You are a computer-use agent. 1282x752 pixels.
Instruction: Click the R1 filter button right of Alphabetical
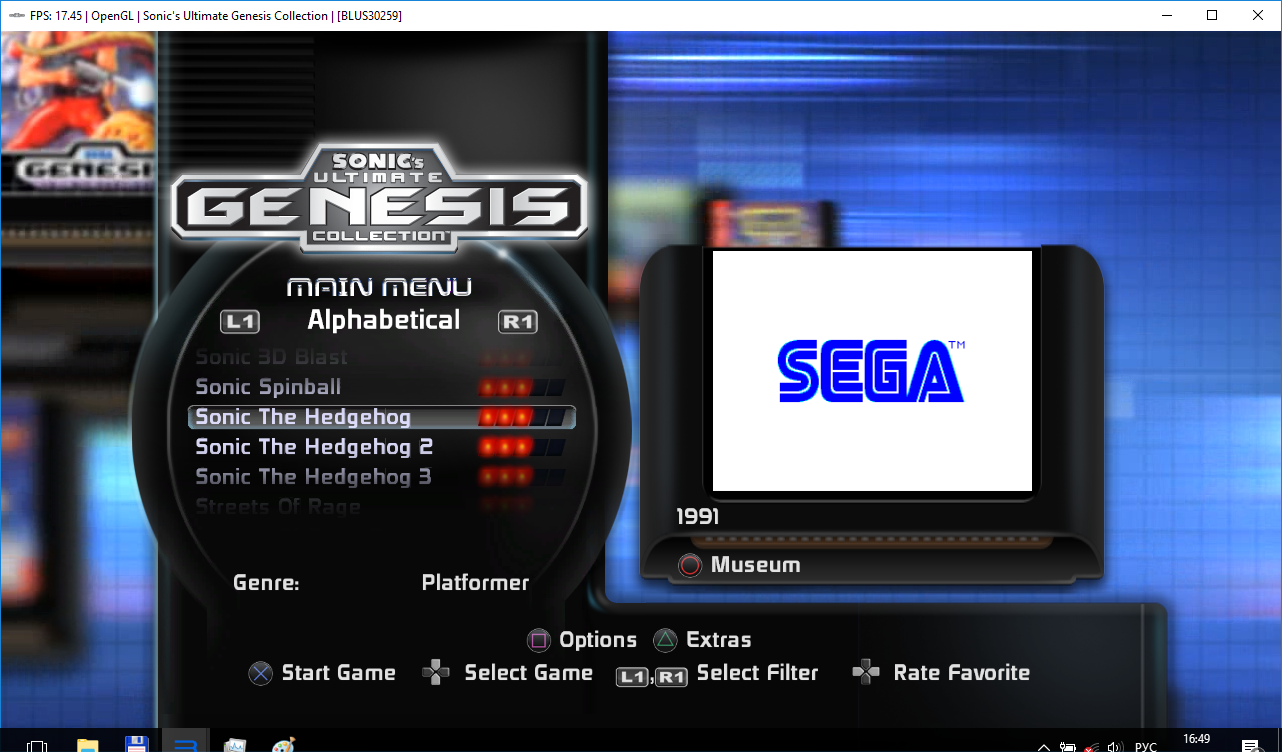[518, 322]
